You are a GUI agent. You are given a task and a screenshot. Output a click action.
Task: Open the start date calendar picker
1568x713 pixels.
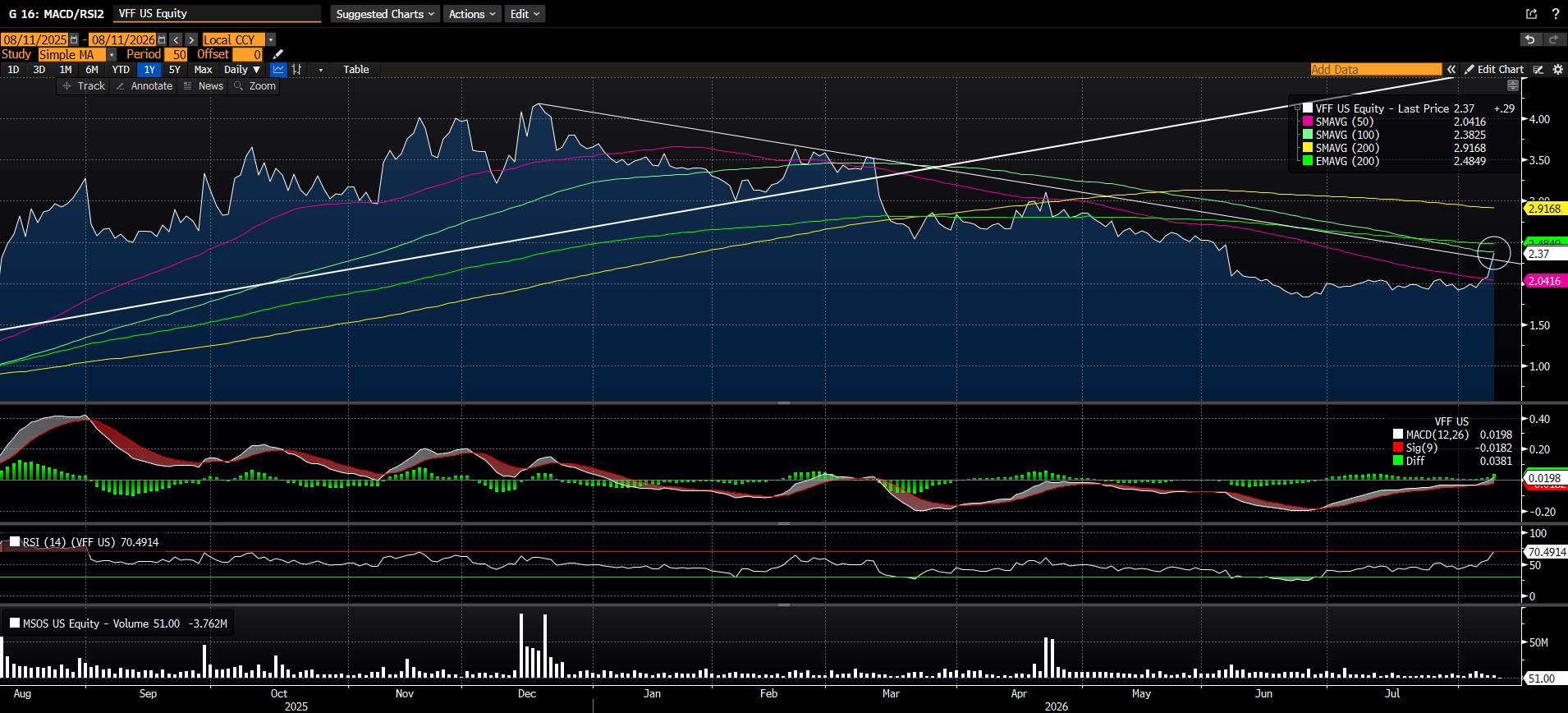(74, 39)
